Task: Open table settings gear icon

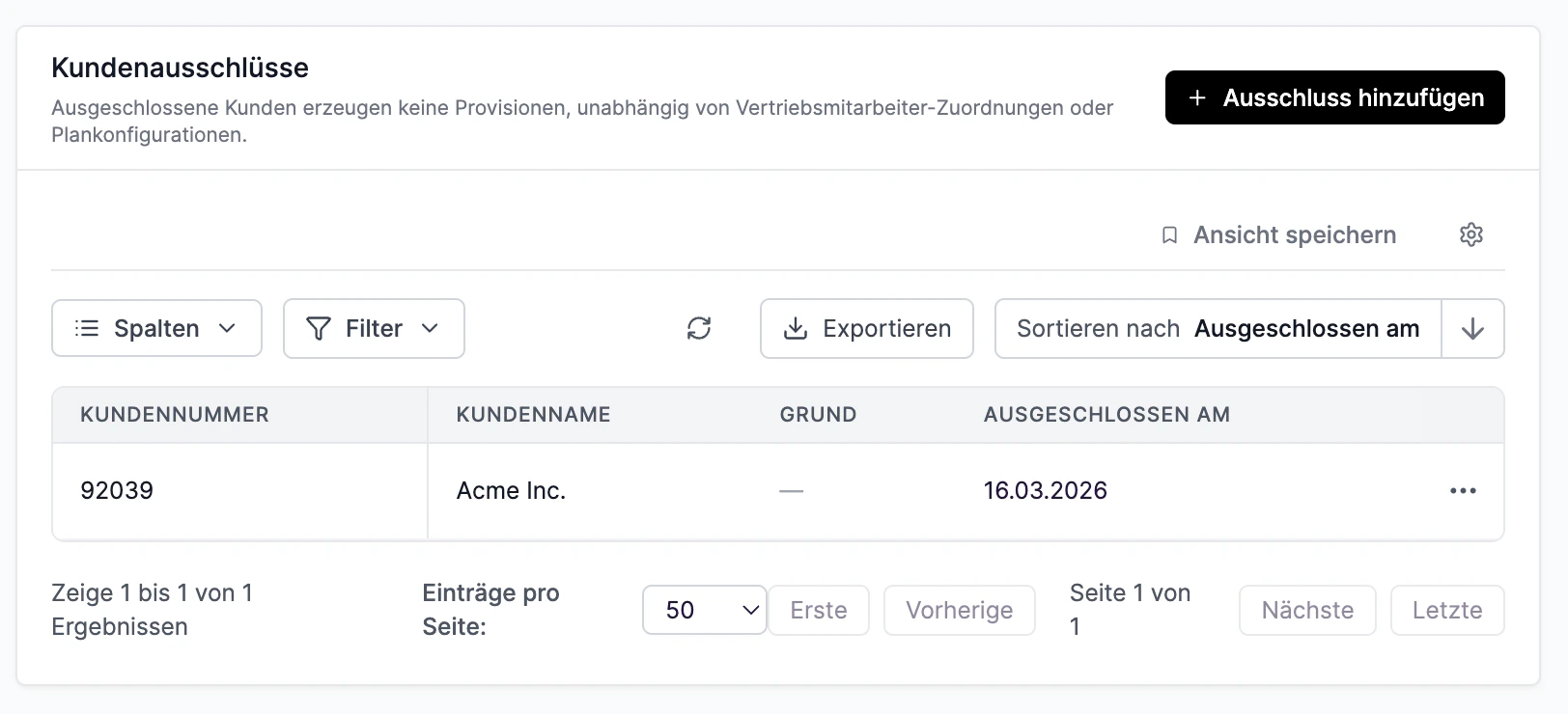Action: (1470, 234)
